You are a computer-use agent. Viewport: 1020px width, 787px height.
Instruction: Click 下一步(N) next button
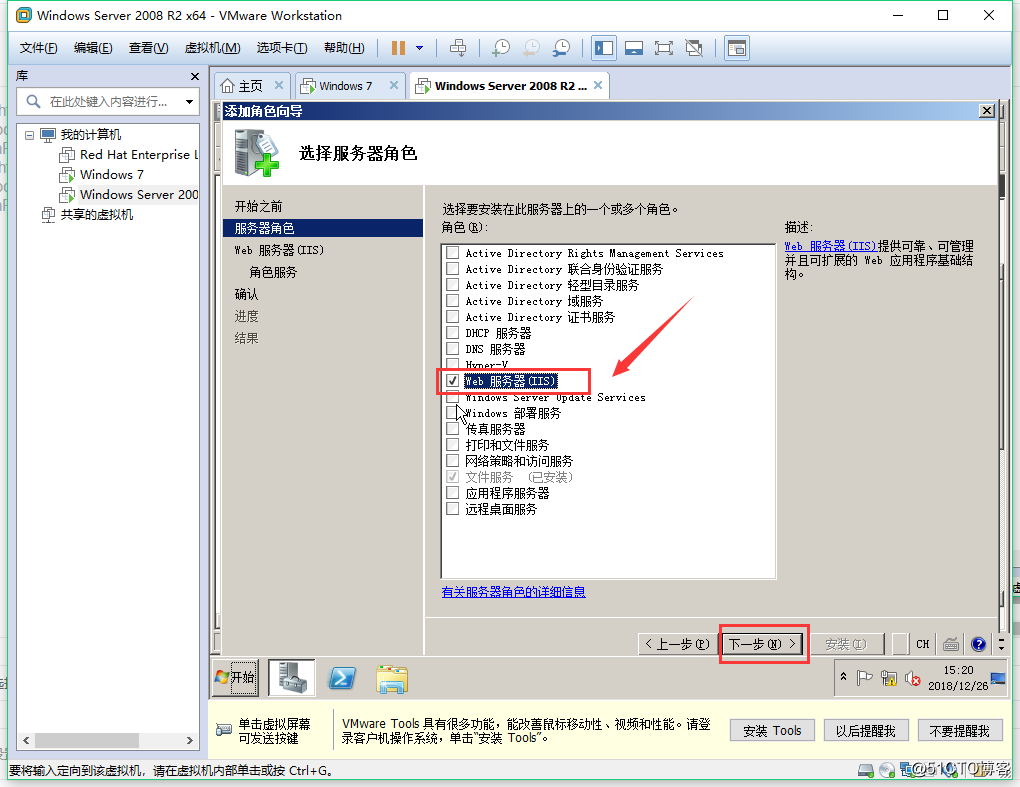762,644
